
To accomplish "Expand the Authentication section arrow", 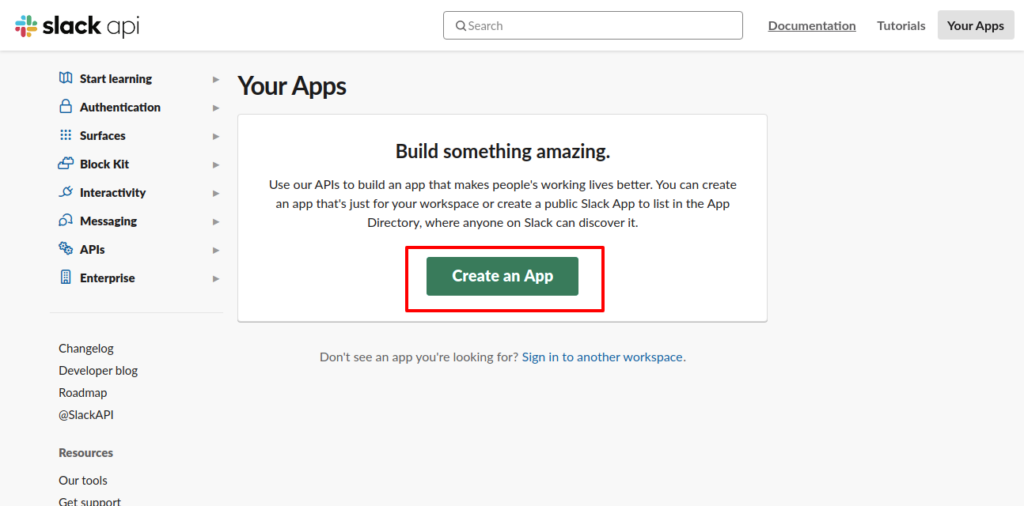I will [216, 108].
